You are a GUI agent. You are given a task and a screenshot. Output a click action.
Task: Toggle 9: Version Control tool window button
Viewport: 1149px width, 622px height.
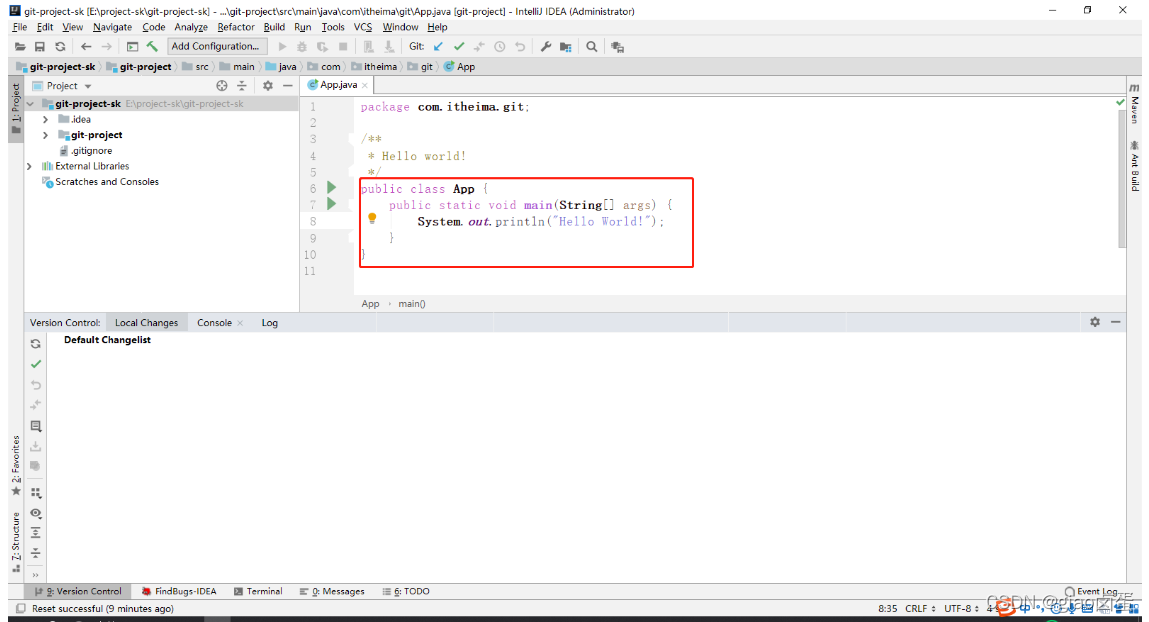pos(78,591)
